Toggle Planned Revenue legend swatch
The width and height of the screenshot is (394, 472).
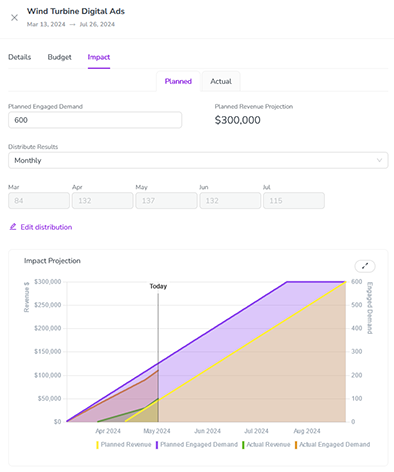97,445
